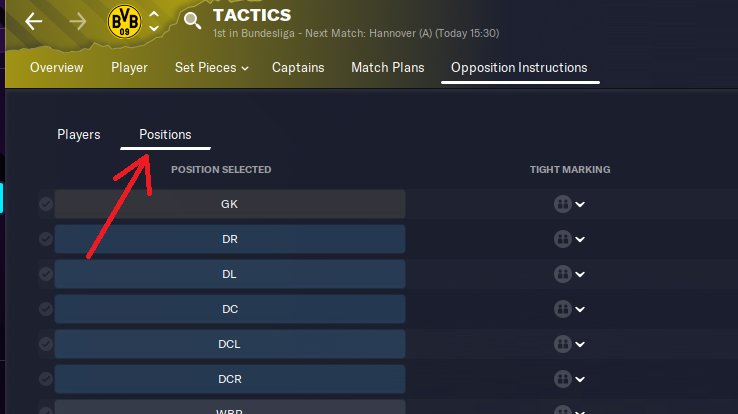Image resolution: width=738 pixels, height=414 pixels.
Task: Open the Captains tab
Action: click(299, 68)
